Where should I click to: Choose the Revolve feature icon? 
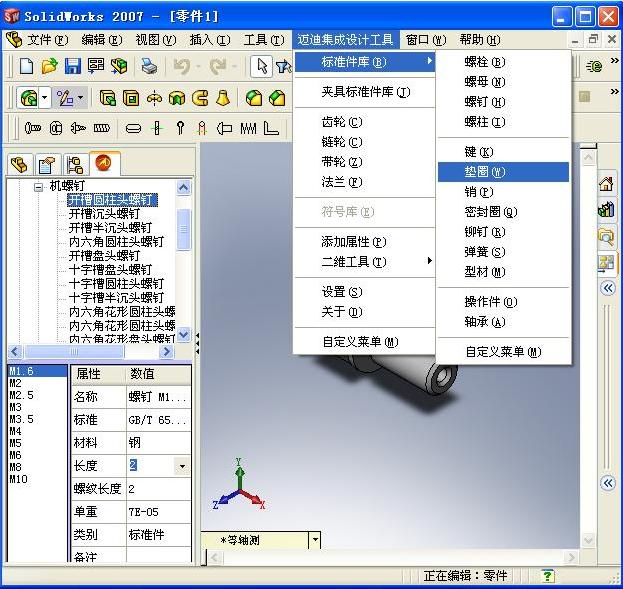pyautogui.click(x=154, y=98)
